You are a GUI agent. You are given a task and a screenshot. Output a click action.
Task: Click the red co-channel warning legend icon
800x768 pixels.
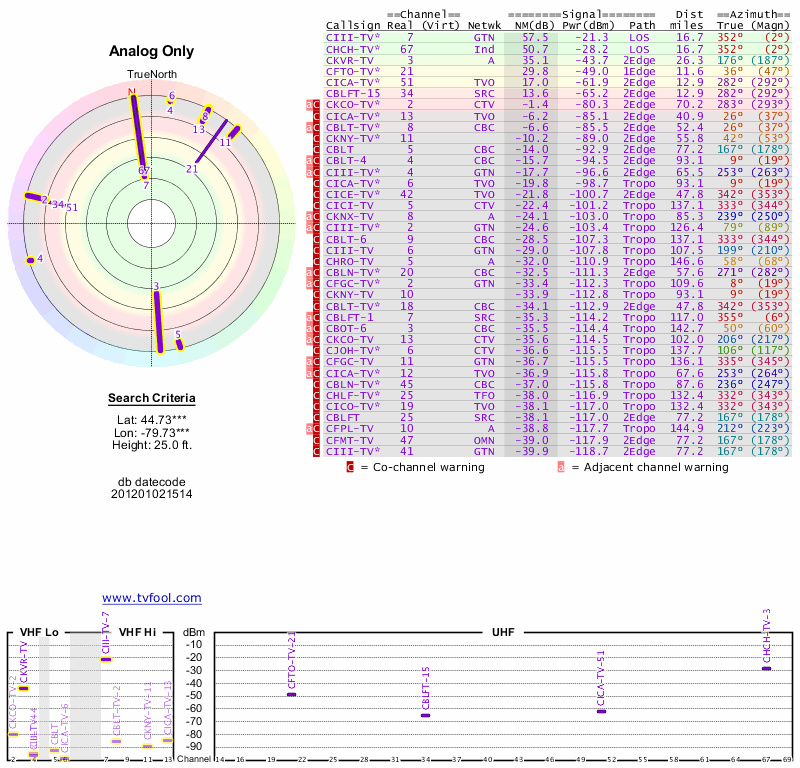click(350, 466)
